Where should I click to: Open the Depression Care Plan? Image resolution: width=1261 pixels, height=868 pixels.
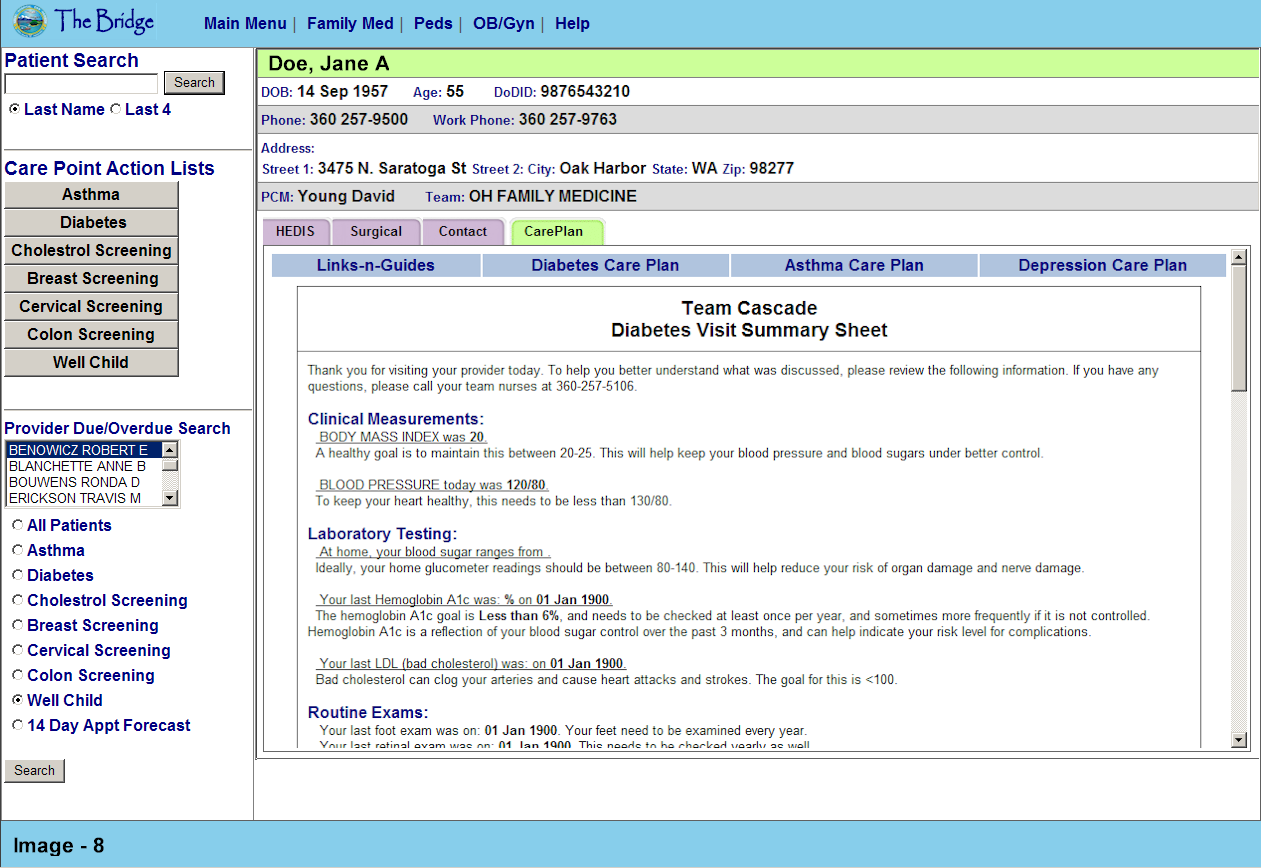click(x=1103, y=265)
